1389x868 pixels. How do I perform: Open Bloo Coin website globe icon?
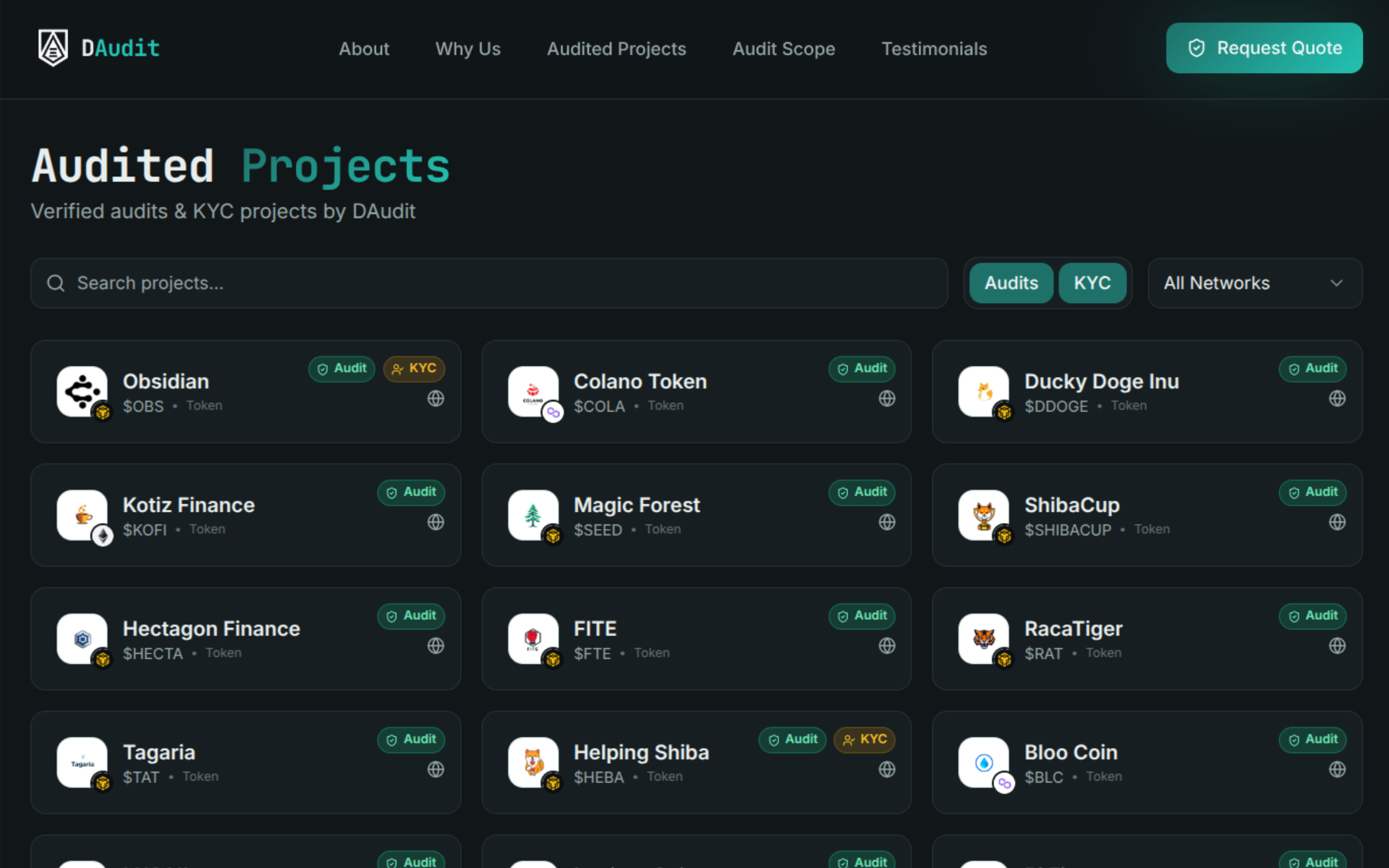(x=1338, y=770)
